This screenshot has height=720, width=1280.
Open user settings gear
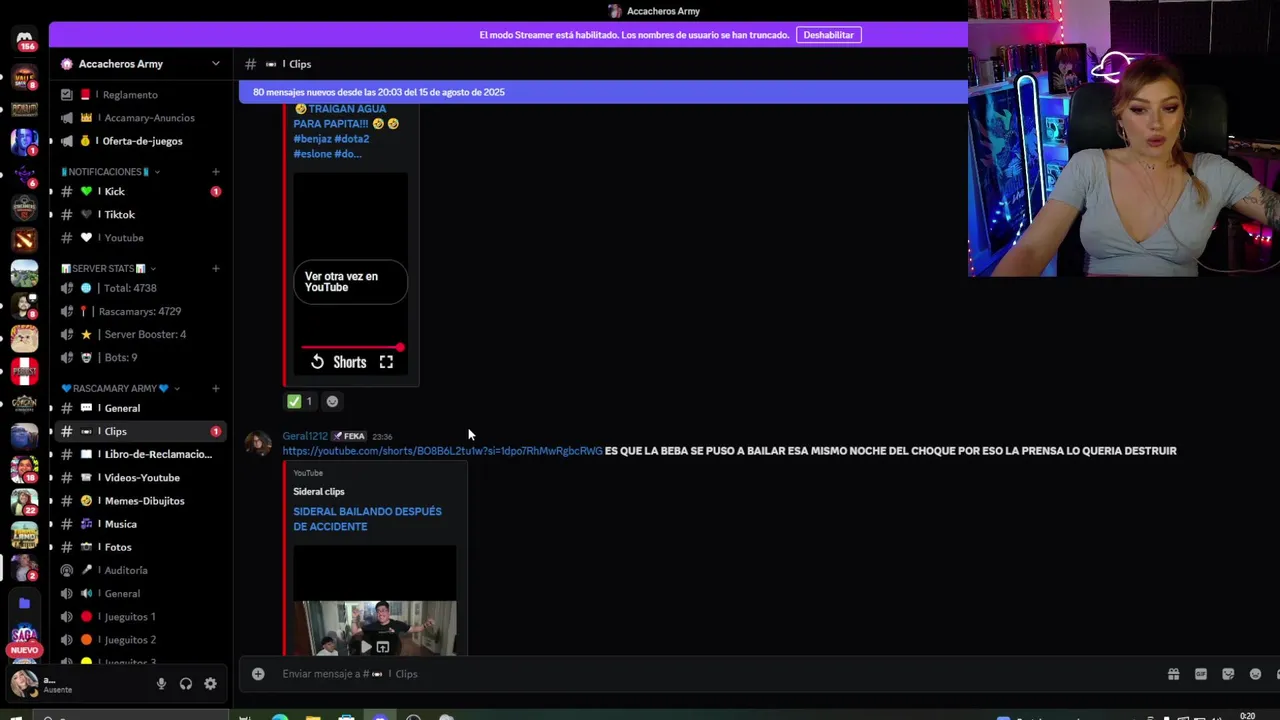tap(210, 684)
